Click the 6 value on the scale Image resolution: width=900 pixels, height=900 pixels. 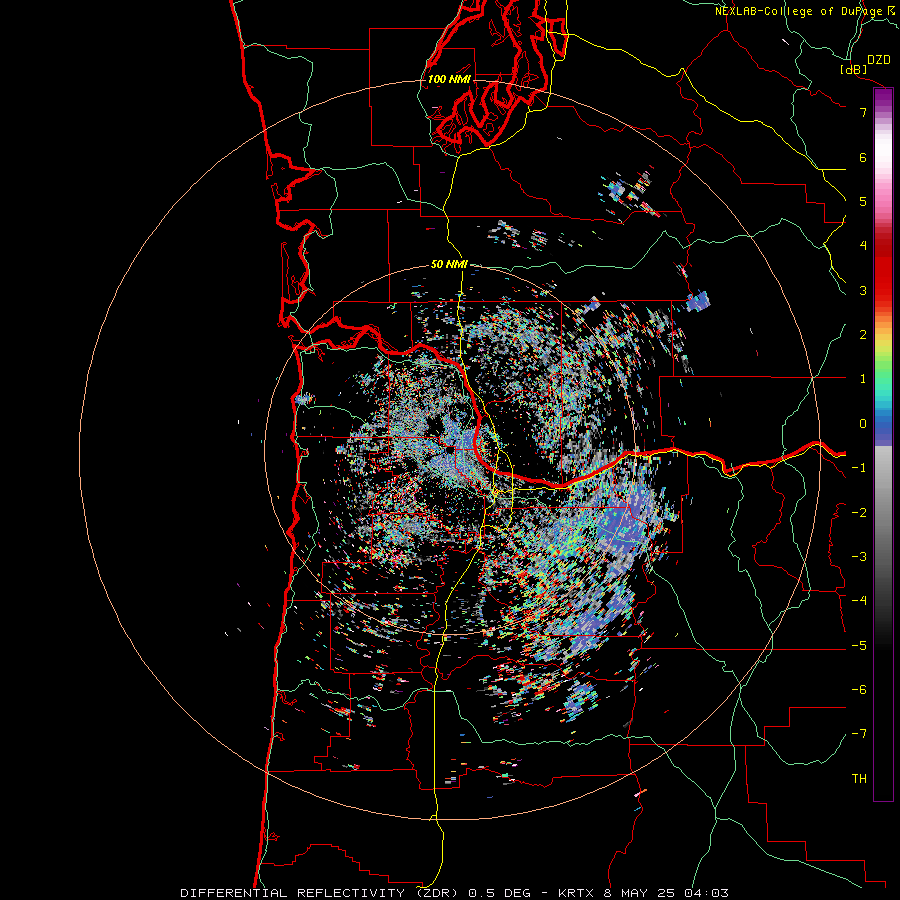pyautogui.click(x=863, y=157)
